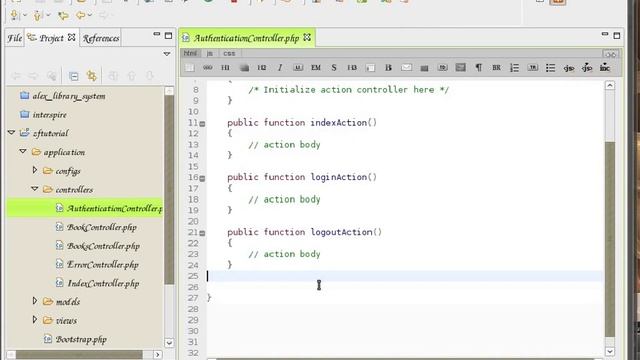Collapse the controllers folder
This screenshot has width=640, height=360.
tap(35, 189)
